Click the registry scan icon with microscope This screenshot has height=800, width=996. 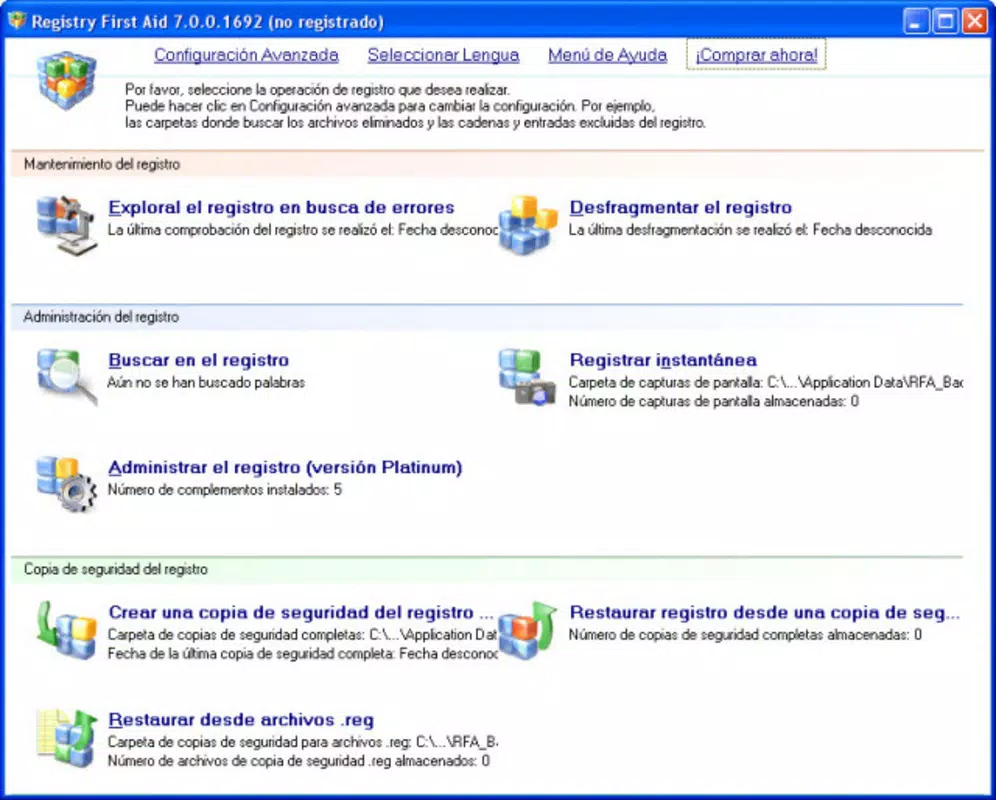coord(67,225)
